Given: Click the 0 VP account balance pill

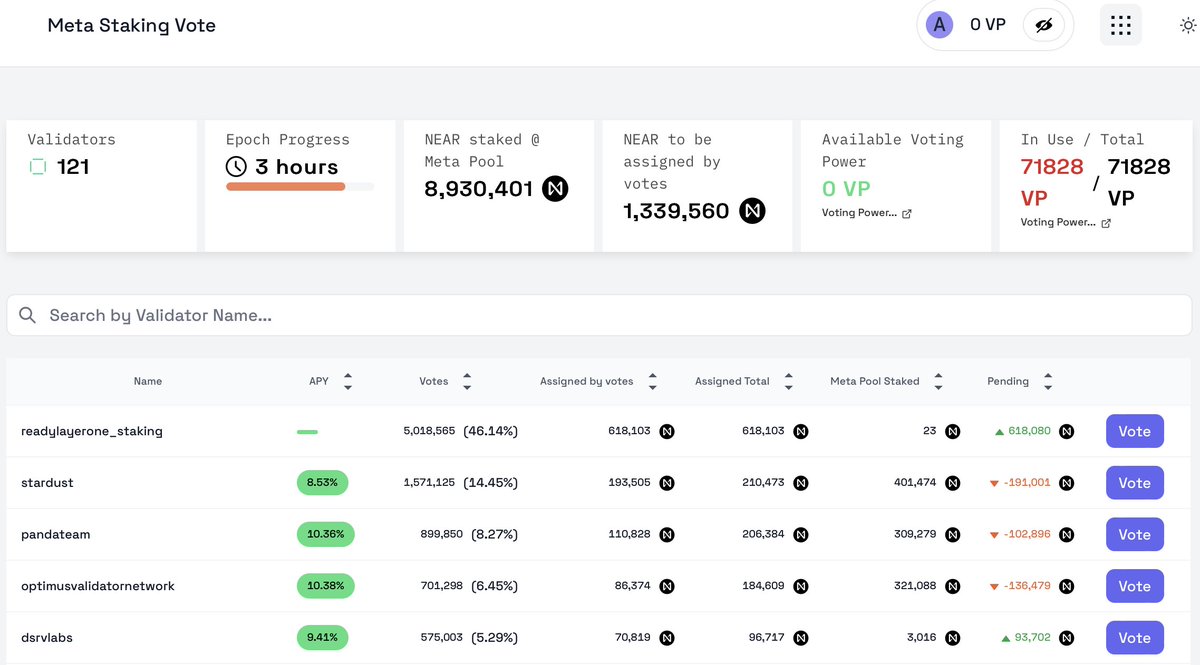Looking at the screenshot, I should [995, 25].
